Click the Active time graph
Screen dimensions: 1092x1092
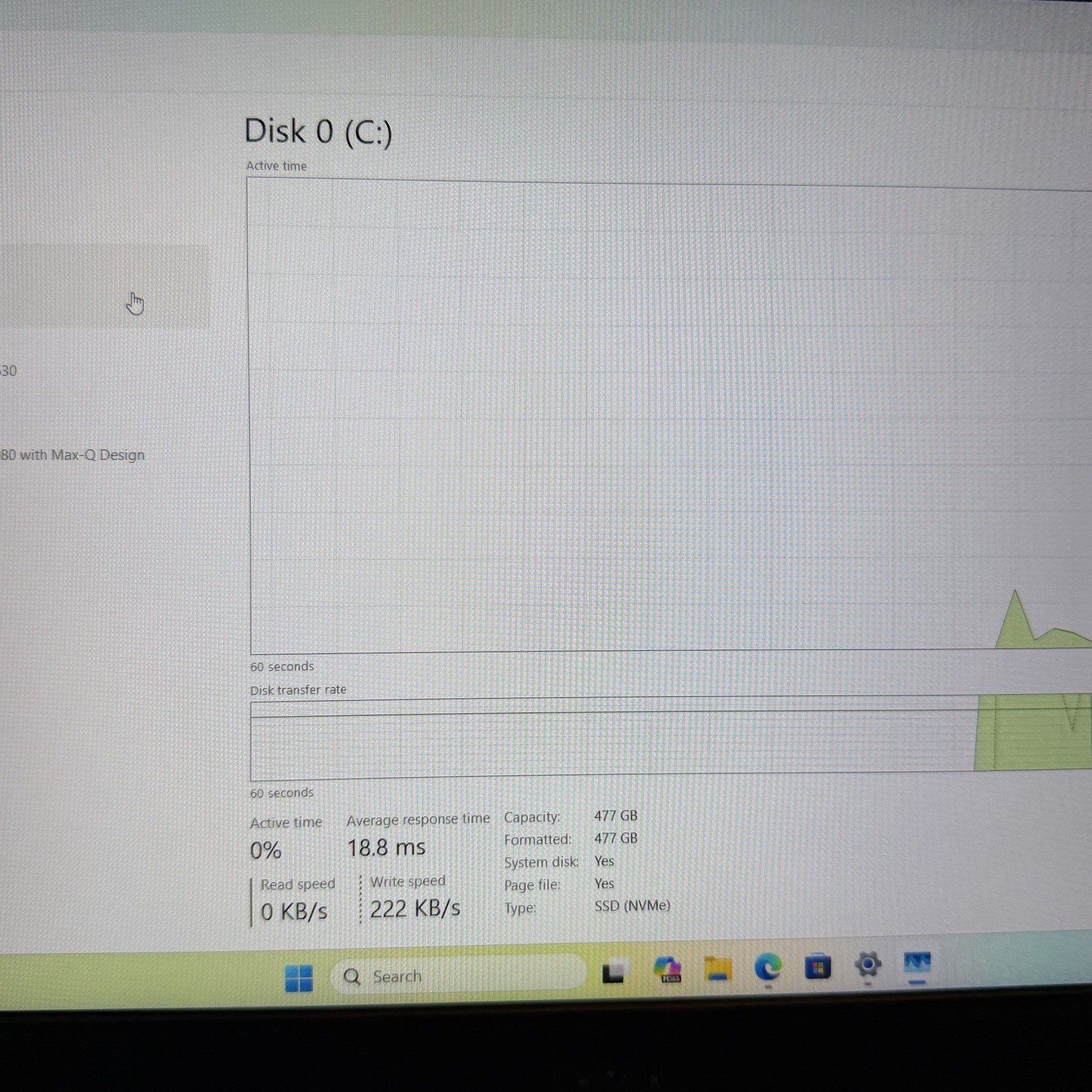670,415
